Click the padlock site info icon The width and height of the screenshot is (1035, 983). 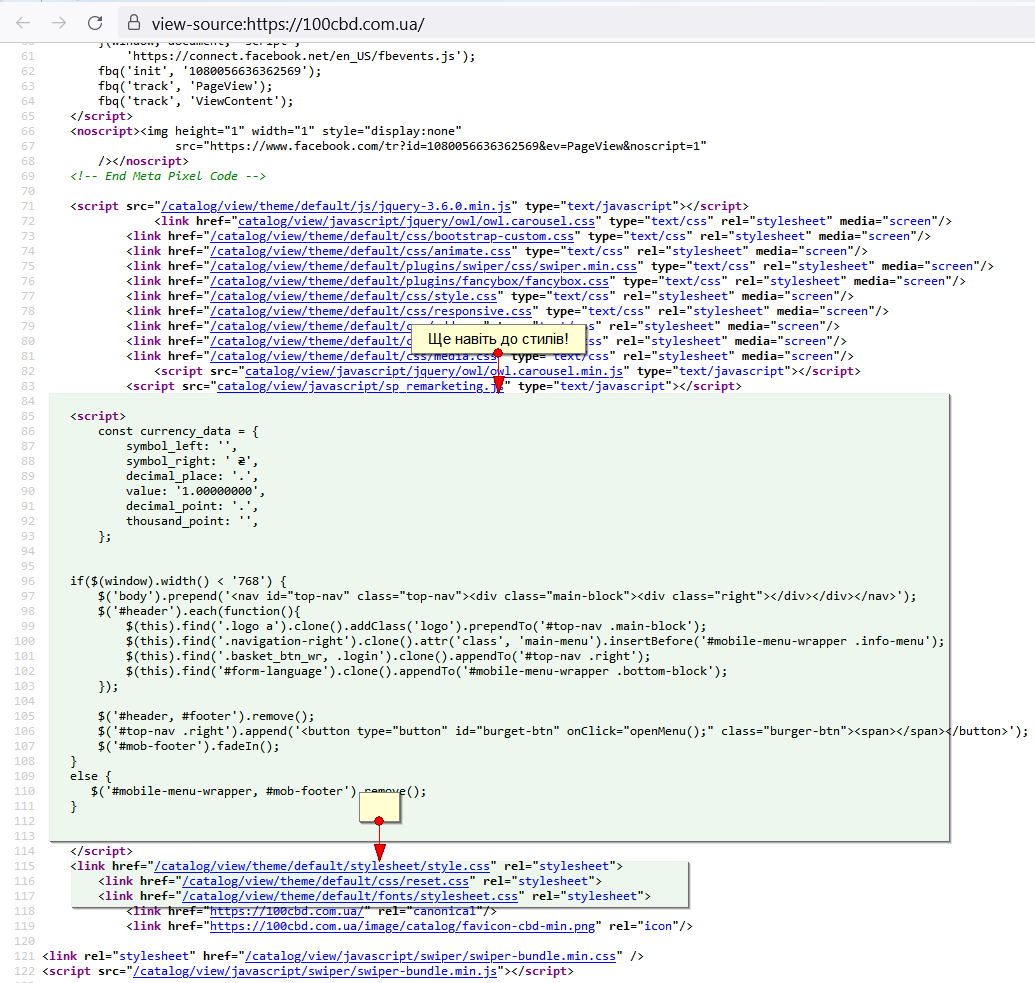[x=134, y=23]
